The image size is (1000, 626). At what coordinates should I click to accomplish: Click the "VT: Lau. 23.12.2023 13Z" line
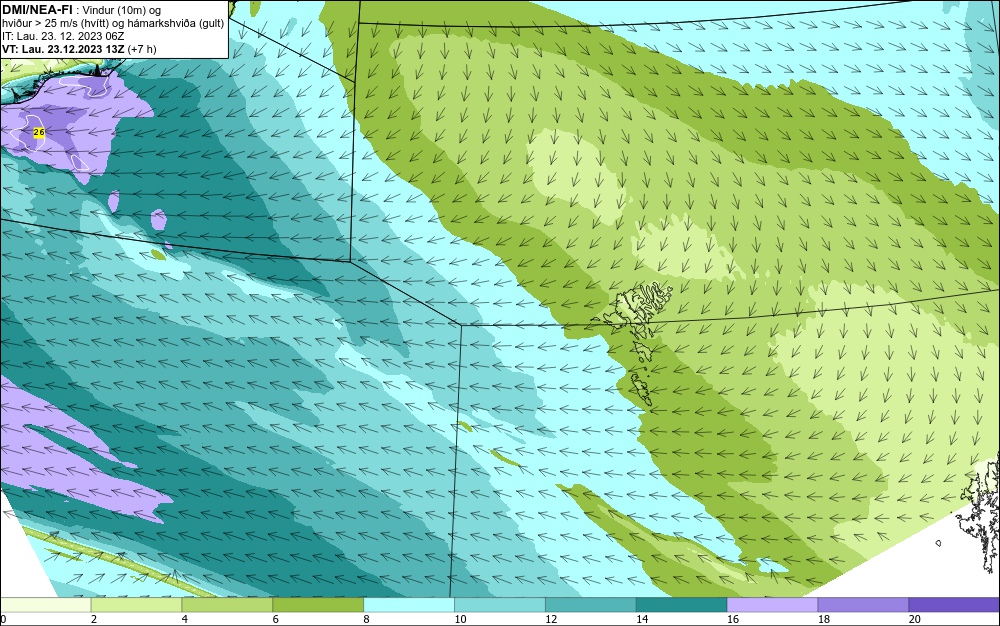click(x=63, y=49)
